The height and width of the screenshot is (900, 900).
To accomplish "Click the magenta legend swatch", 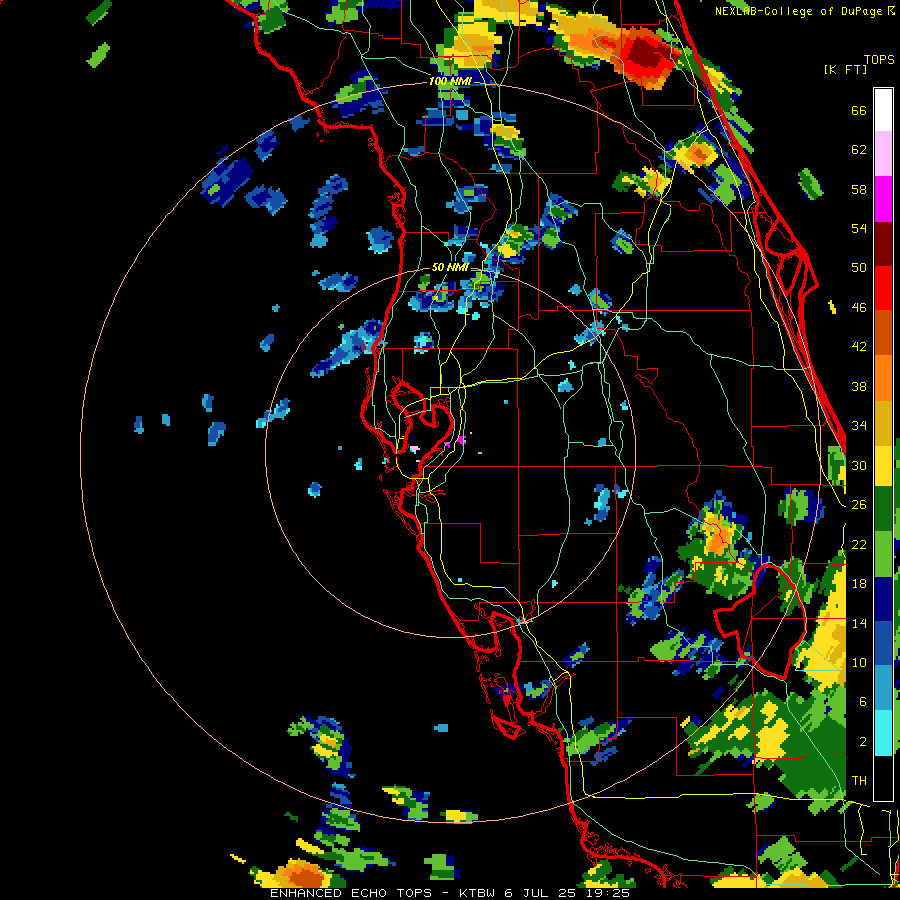I will coord(883,199).
